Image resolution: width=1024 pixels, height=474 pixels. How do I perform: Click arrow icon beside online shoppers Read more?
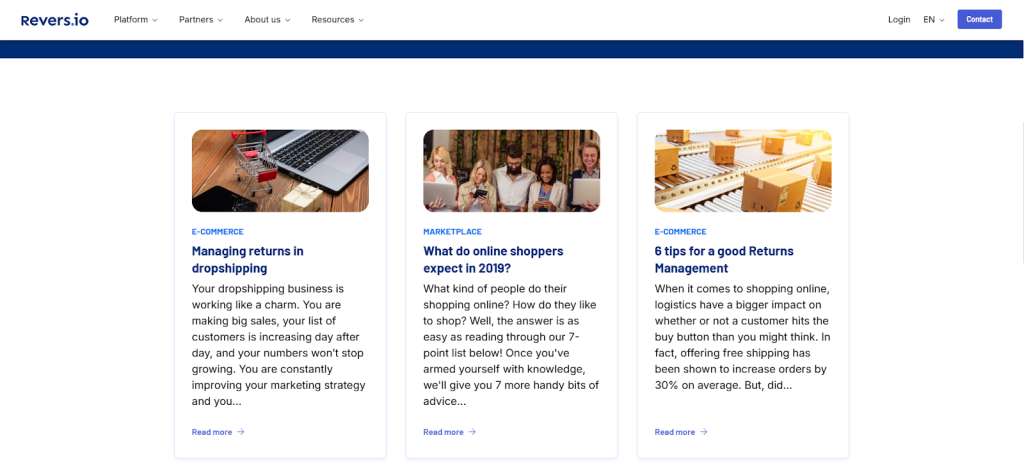click(x=472, y=432)
